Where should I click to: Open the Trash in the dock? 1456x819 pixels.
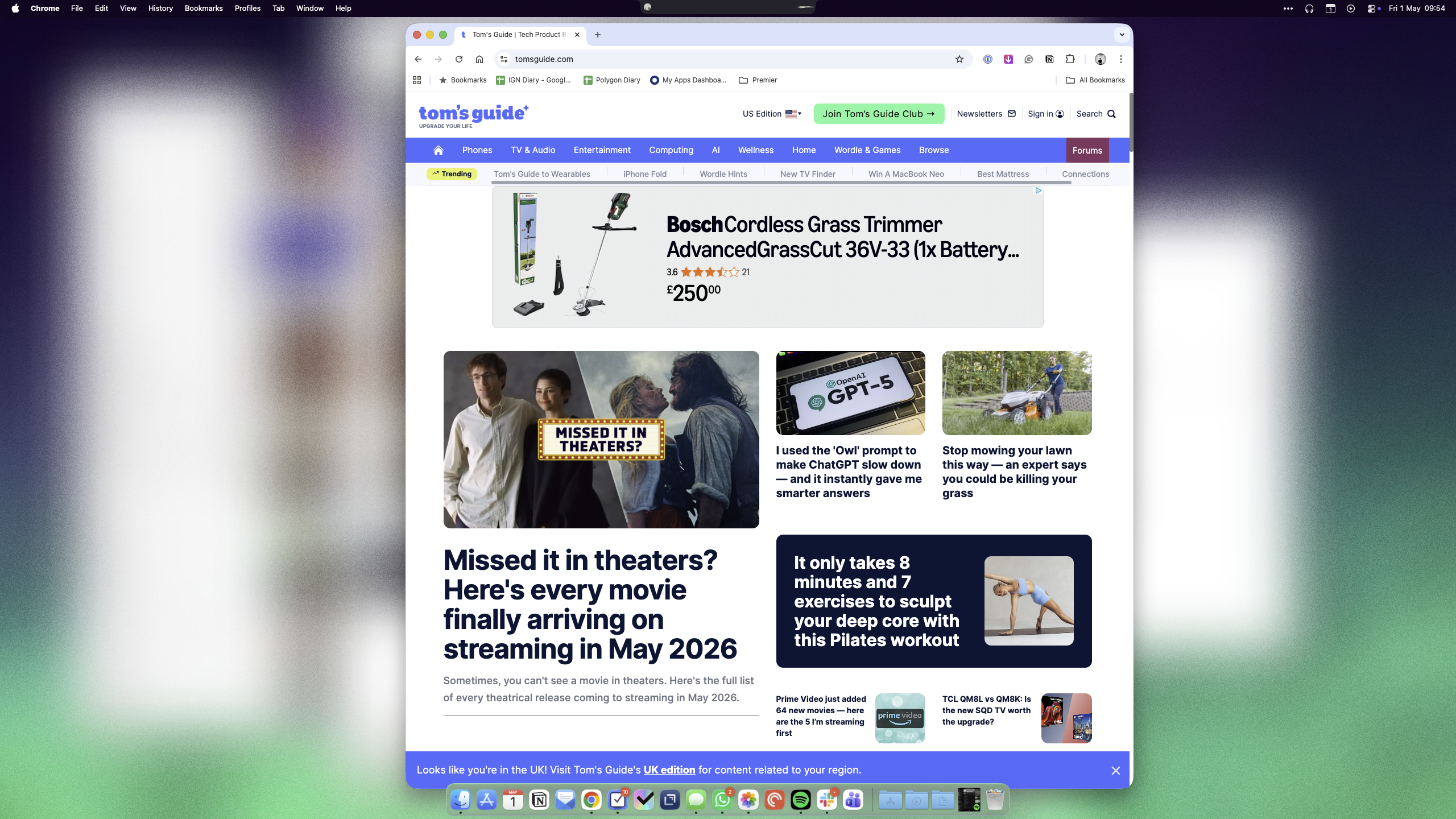tap(995, 800)
